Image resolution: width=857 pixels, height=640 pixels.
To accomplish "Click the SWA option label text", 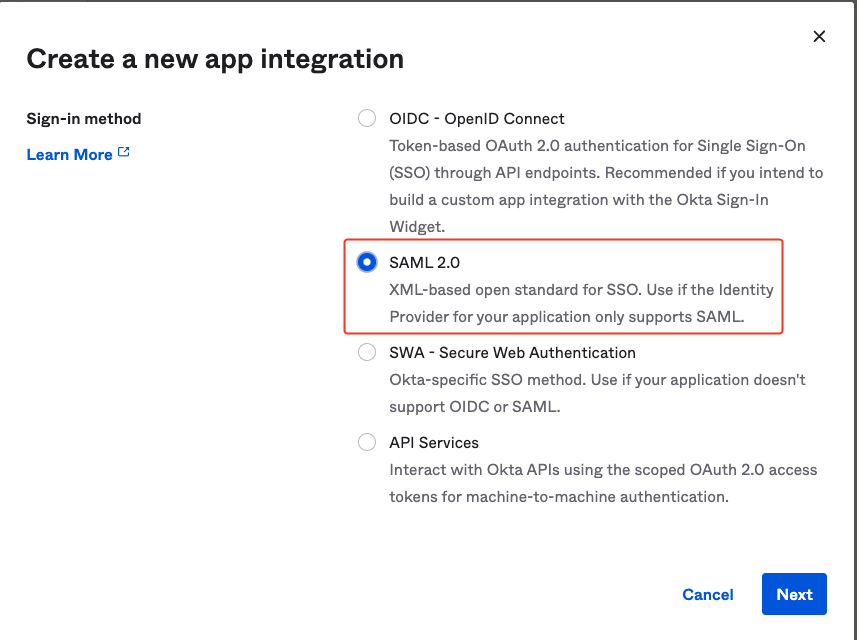I will pyautogui.click(x=512, y=352).
